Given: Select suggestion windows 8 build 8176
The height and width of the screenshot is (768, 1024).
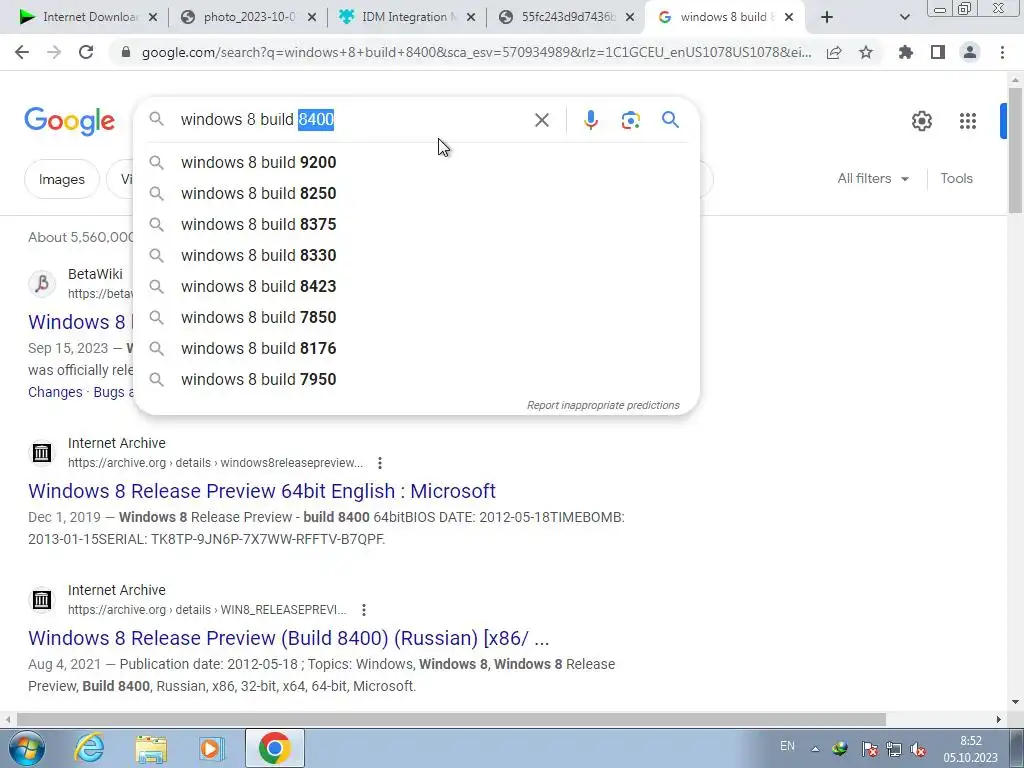Looking at the screenshot, I should 417,348.
